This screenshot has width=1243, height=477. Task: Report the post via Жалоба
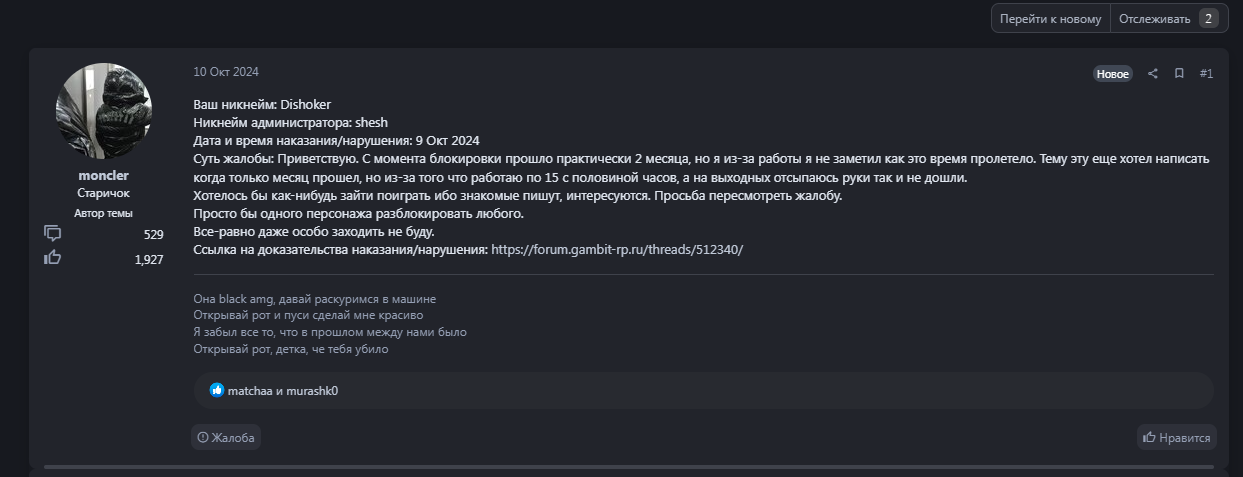(x=226, y=437)
